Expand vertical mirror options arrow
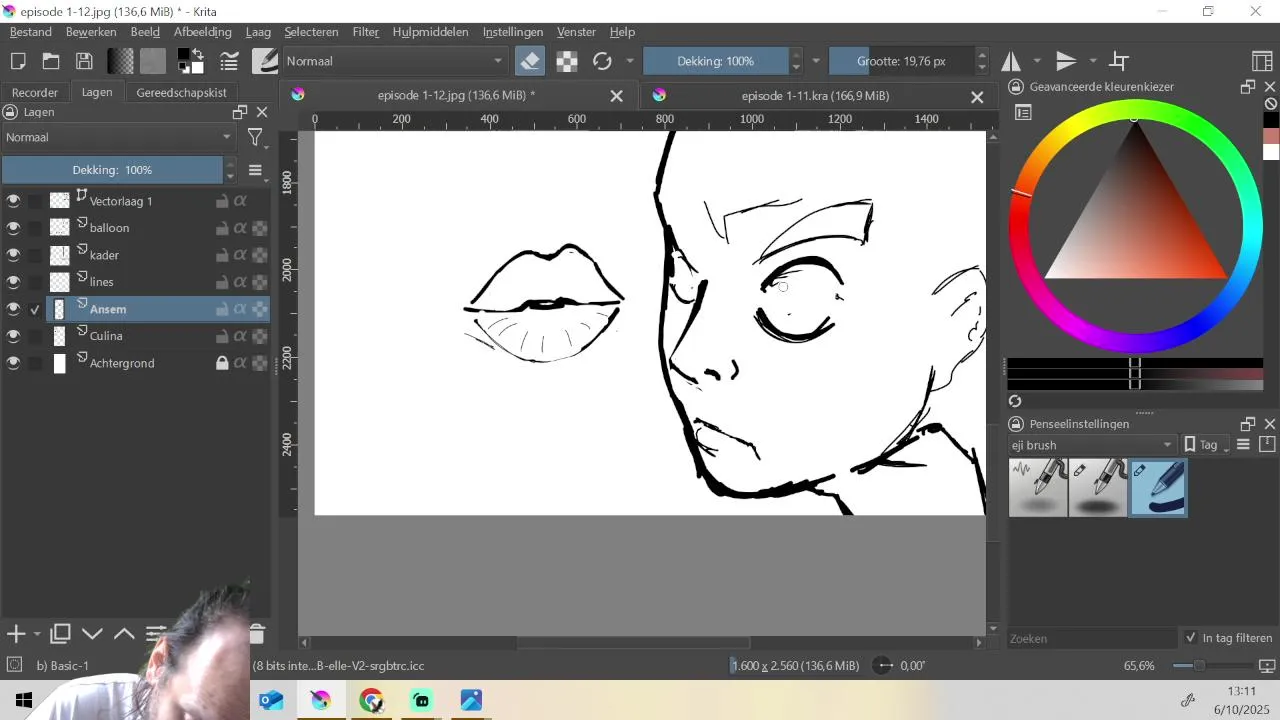Image resolution: width=1280 pixels, height=720 pixels. point(1093,61)
